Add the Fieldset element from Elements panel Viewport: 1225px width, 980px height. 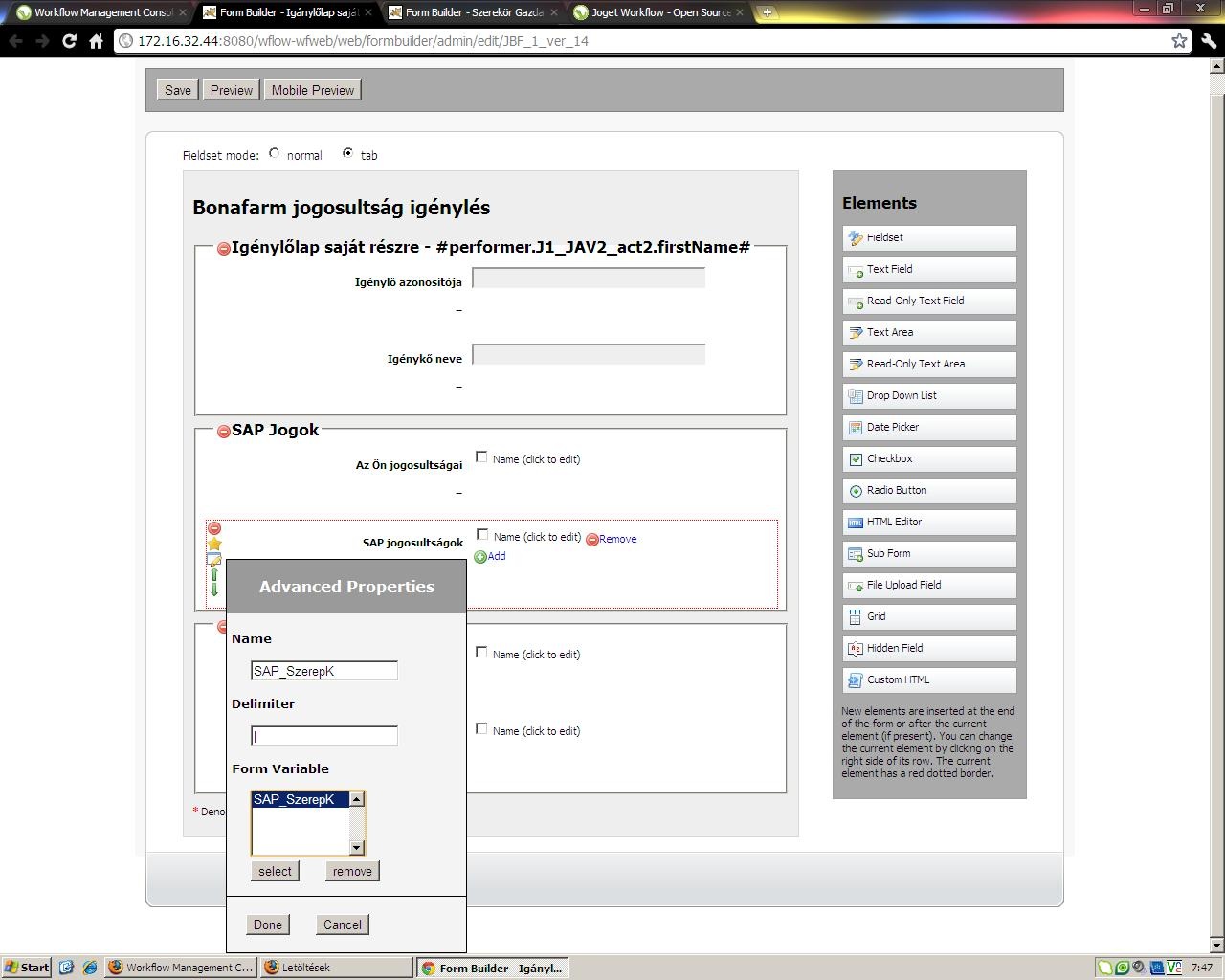929,237
